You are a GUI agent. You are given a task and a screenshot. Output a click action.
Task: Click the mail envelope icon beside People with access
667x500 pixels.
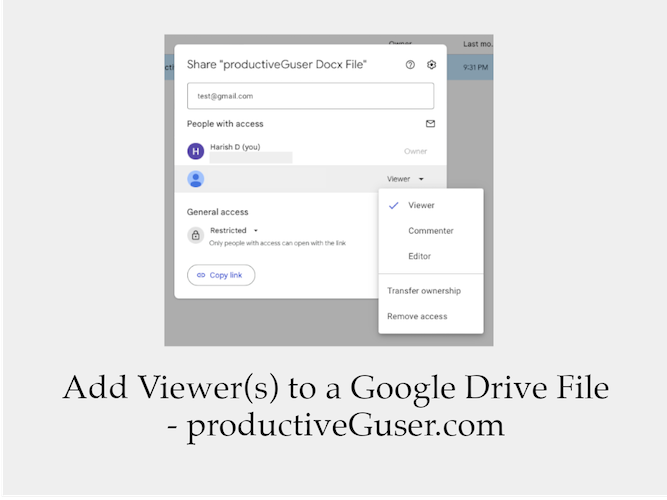(430, 124)
